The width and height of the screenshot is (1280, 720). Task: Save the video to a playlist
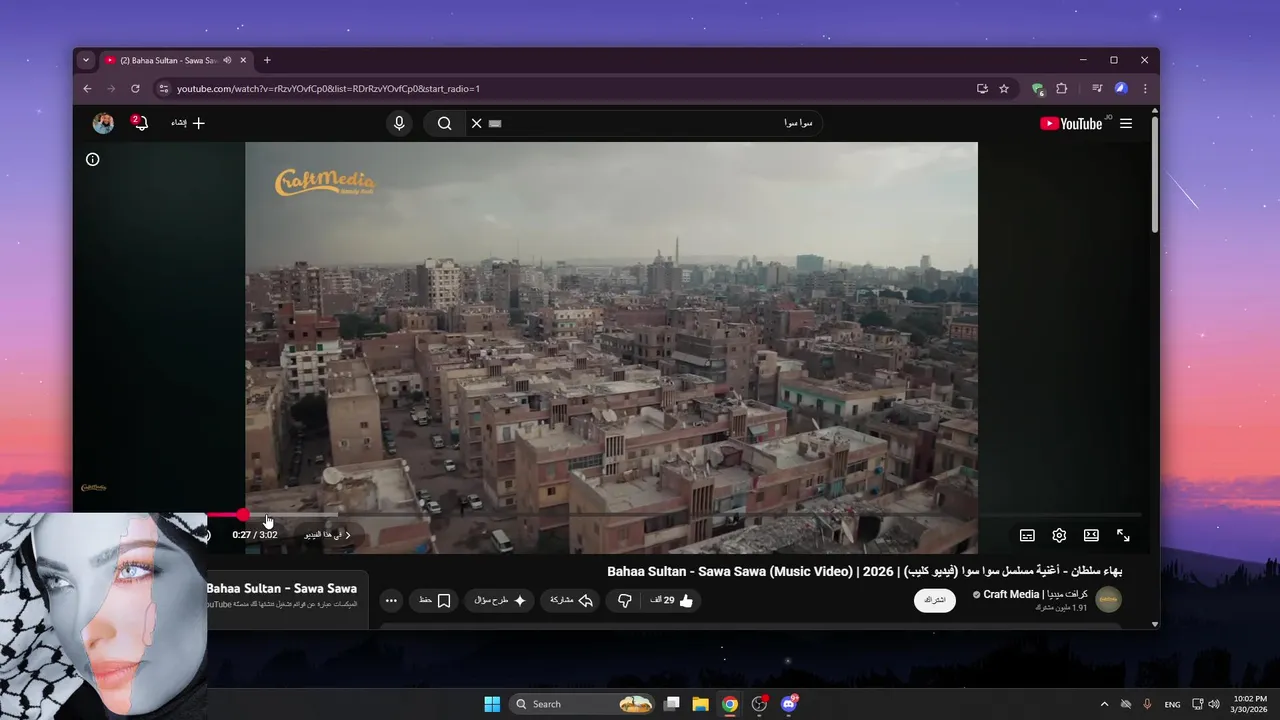435,600
